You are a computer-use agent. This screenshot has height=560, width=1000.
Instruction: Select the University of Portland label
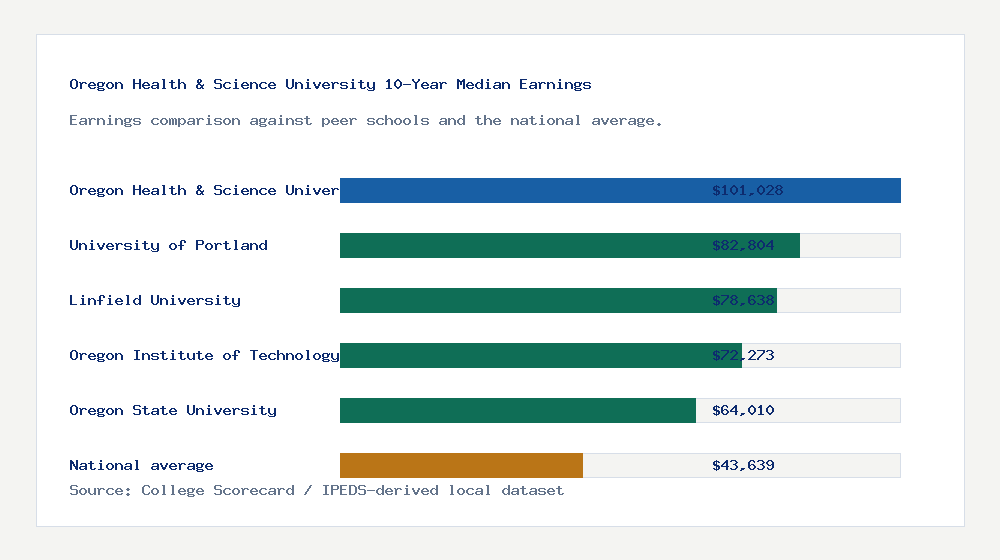click(168, 245)
